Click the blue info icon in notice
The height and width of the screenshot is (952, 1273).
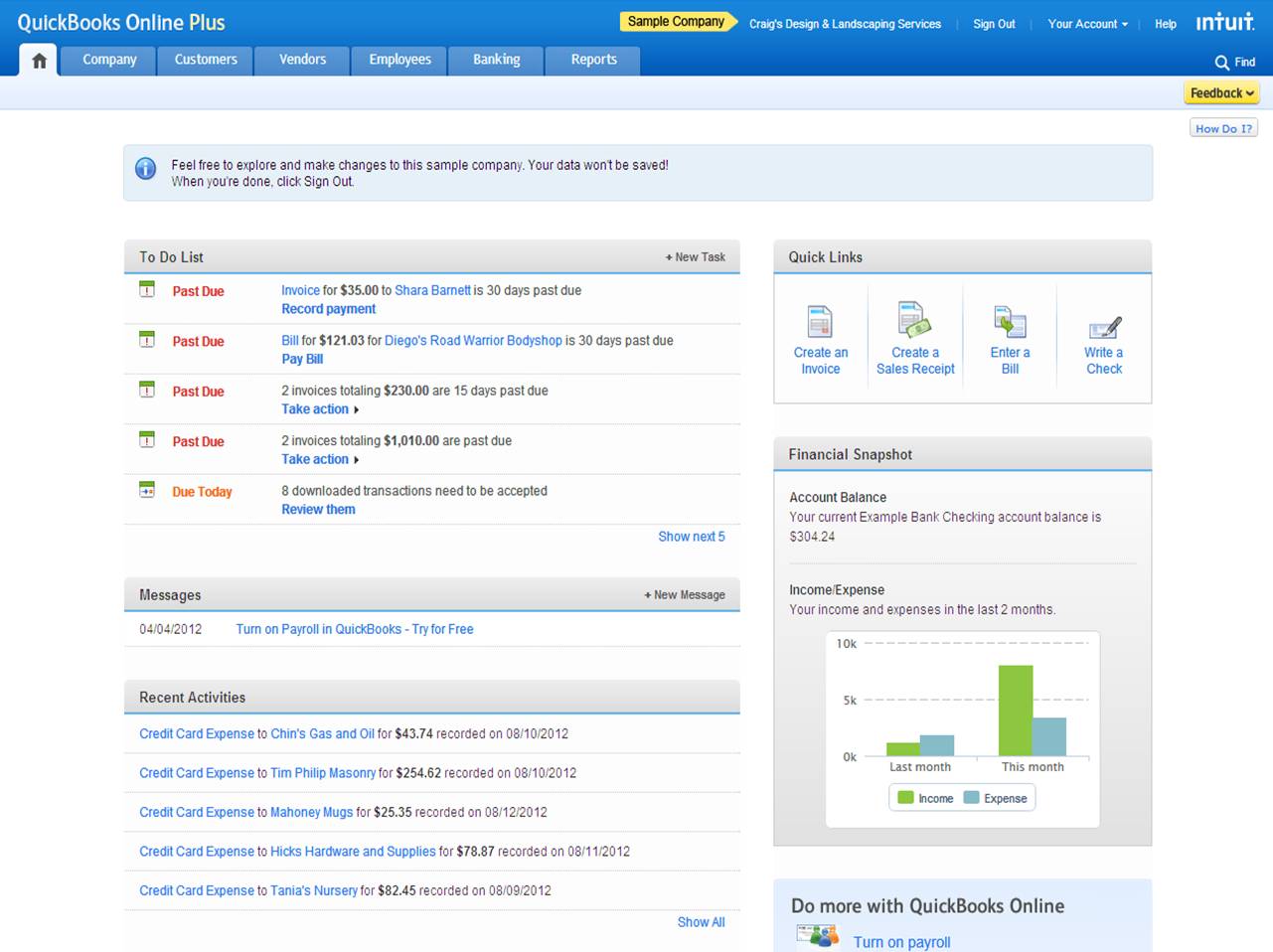146,169
